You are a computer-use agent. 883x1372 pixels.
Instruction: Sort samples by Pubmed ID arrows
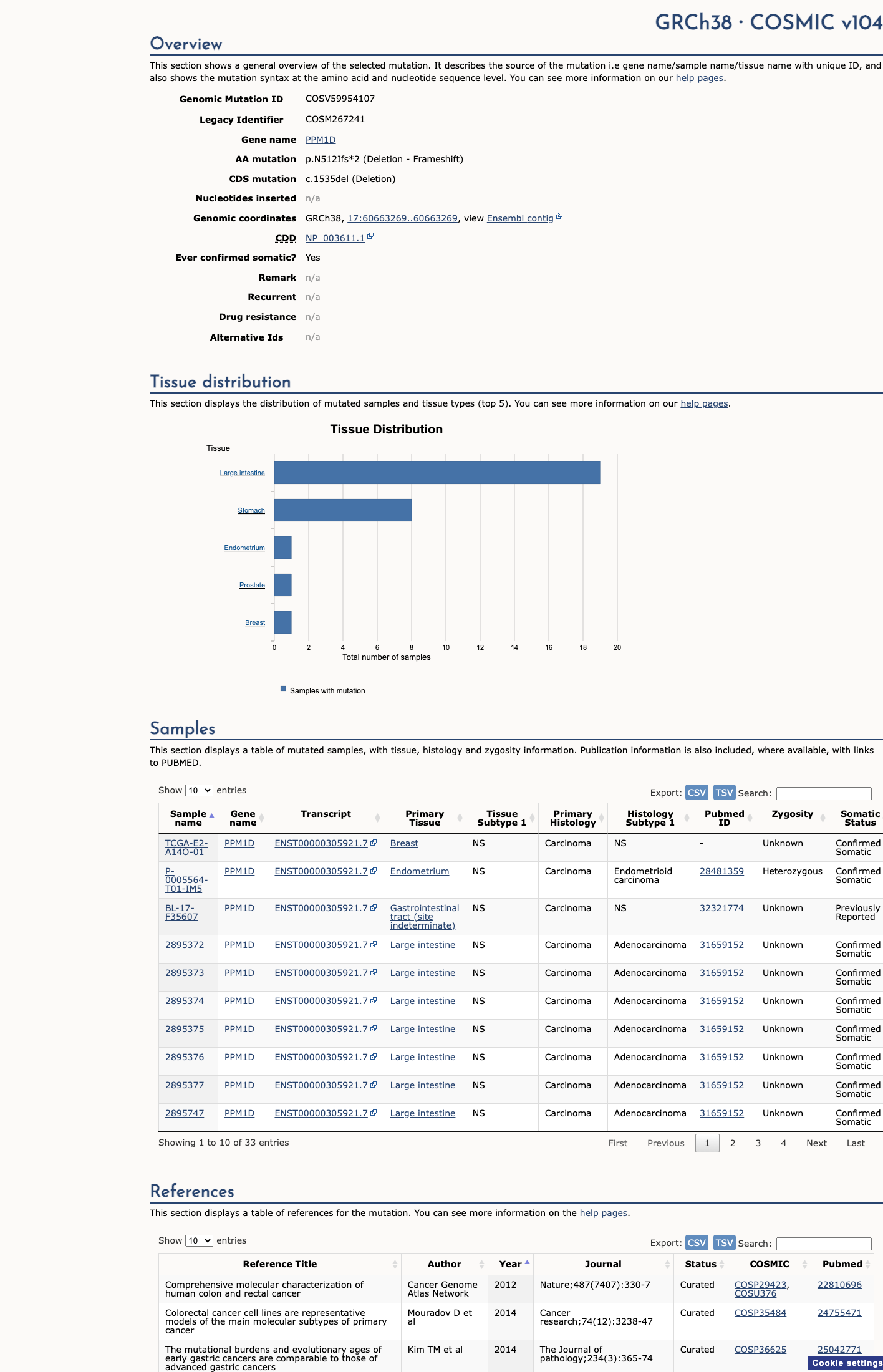750,818
